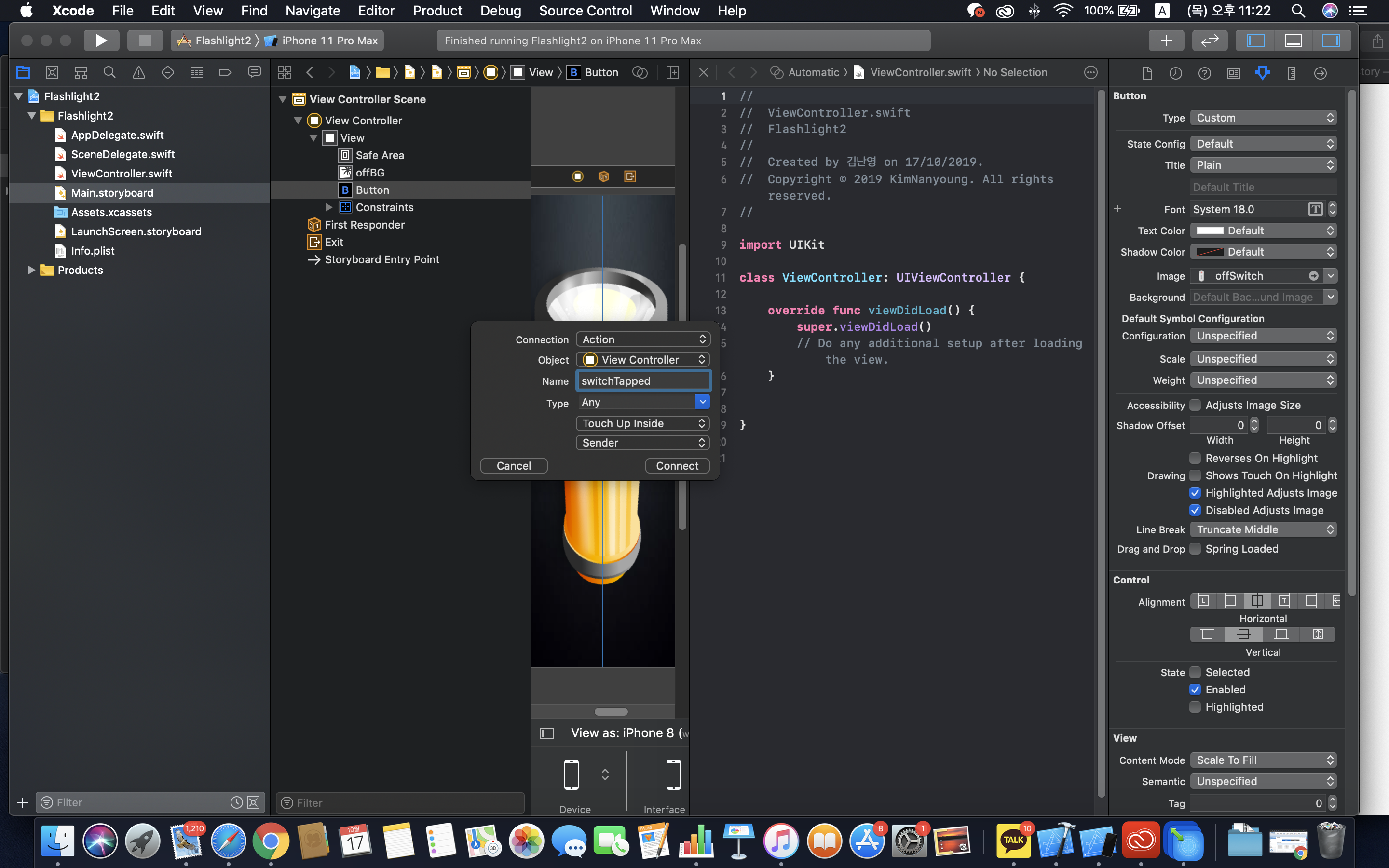Open the Issue navigator warning icon

click(138, 72)
